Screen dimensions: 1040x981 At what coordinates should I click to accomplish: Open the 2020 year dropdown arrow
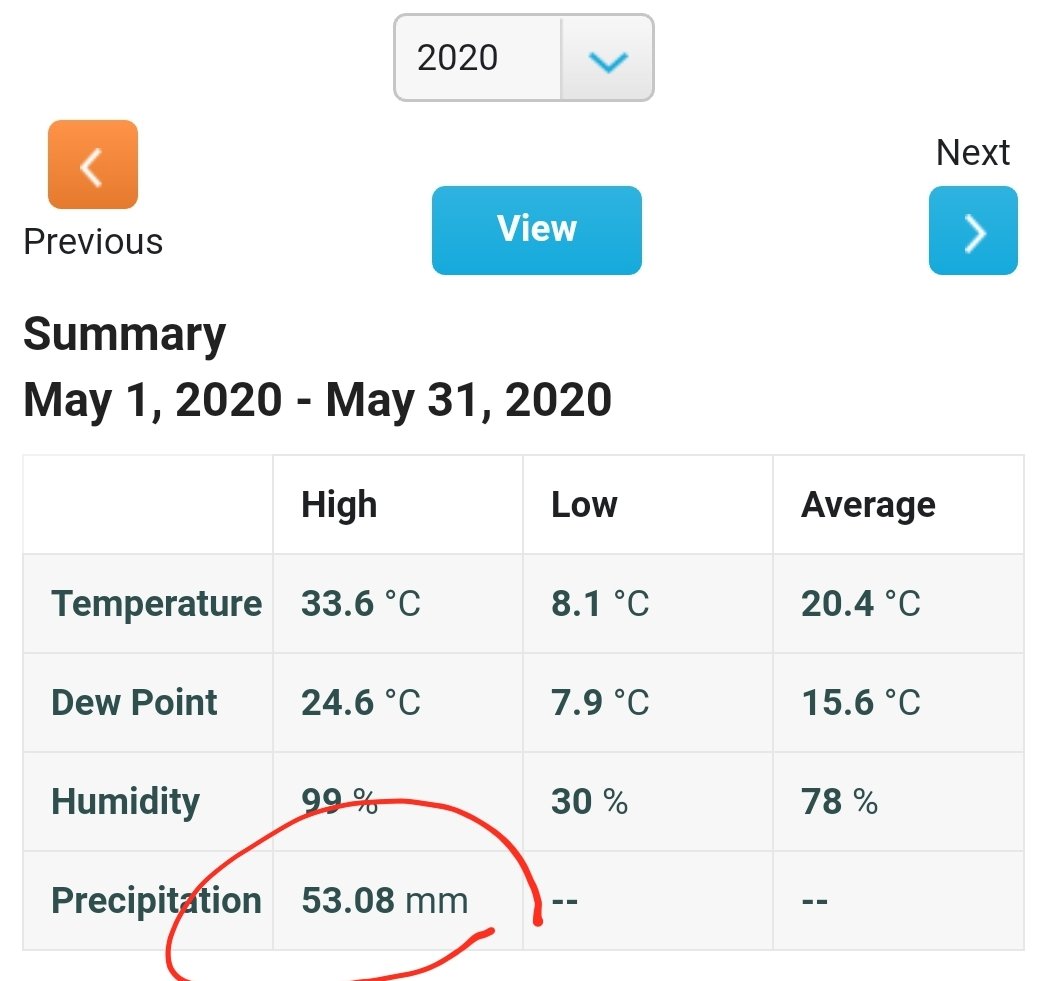(608, 58)
